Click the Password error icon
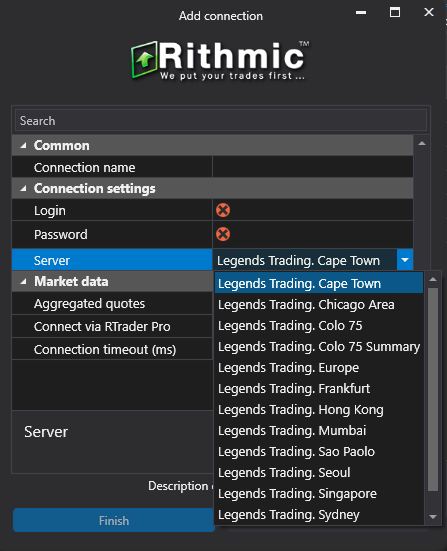 point(223,234)
